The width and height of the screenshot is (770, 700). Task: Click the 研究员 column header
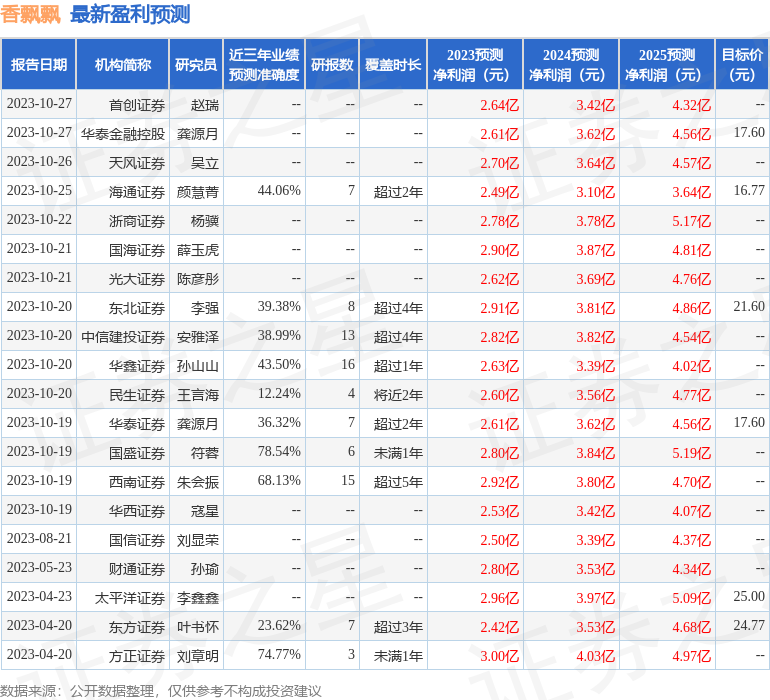click(196, 64)
